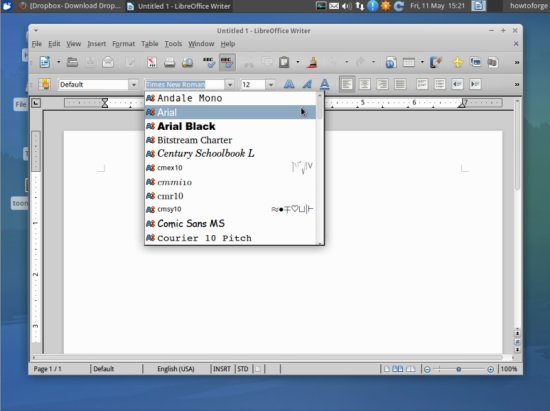The height and width of the screenshot is (411, 550).
Task: Click the Navigator star icon
Action: coord(457,62)
